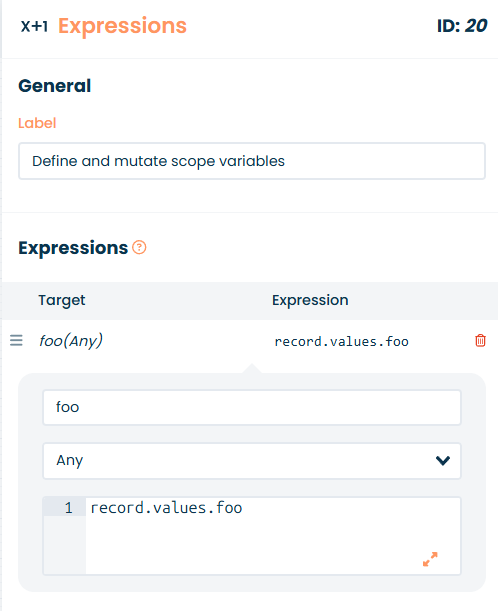Click the orange Label caption
The width and height of the screenshot is (498, 611).
[37, 123]
